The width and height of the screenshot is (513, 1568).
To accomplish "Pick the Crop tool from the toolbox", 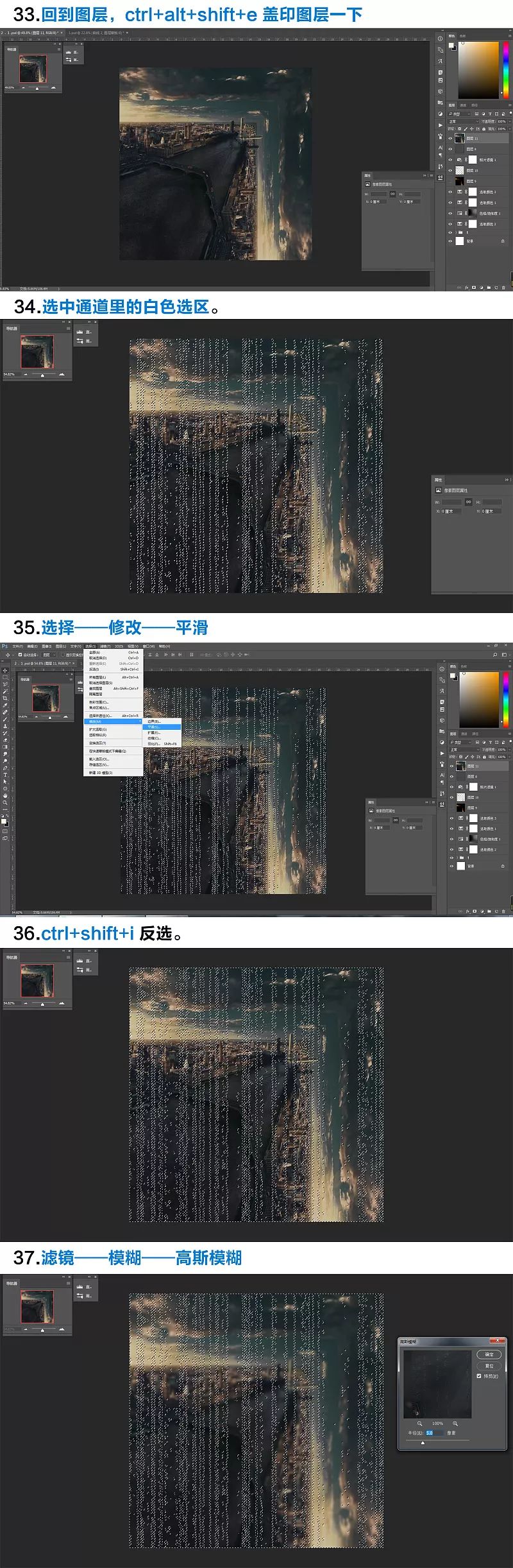I will pyautogui.click(x=5, y=698).
